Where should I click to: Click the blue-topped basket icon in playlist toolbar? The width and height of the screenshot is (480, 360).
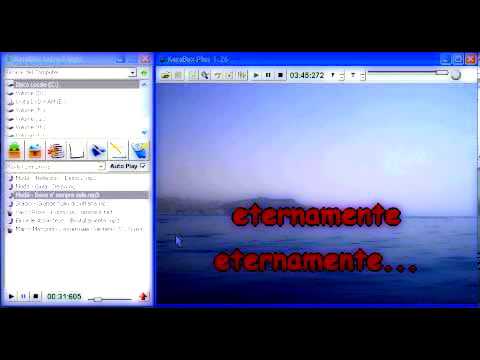pyautogui.click(x=35, y=150)
